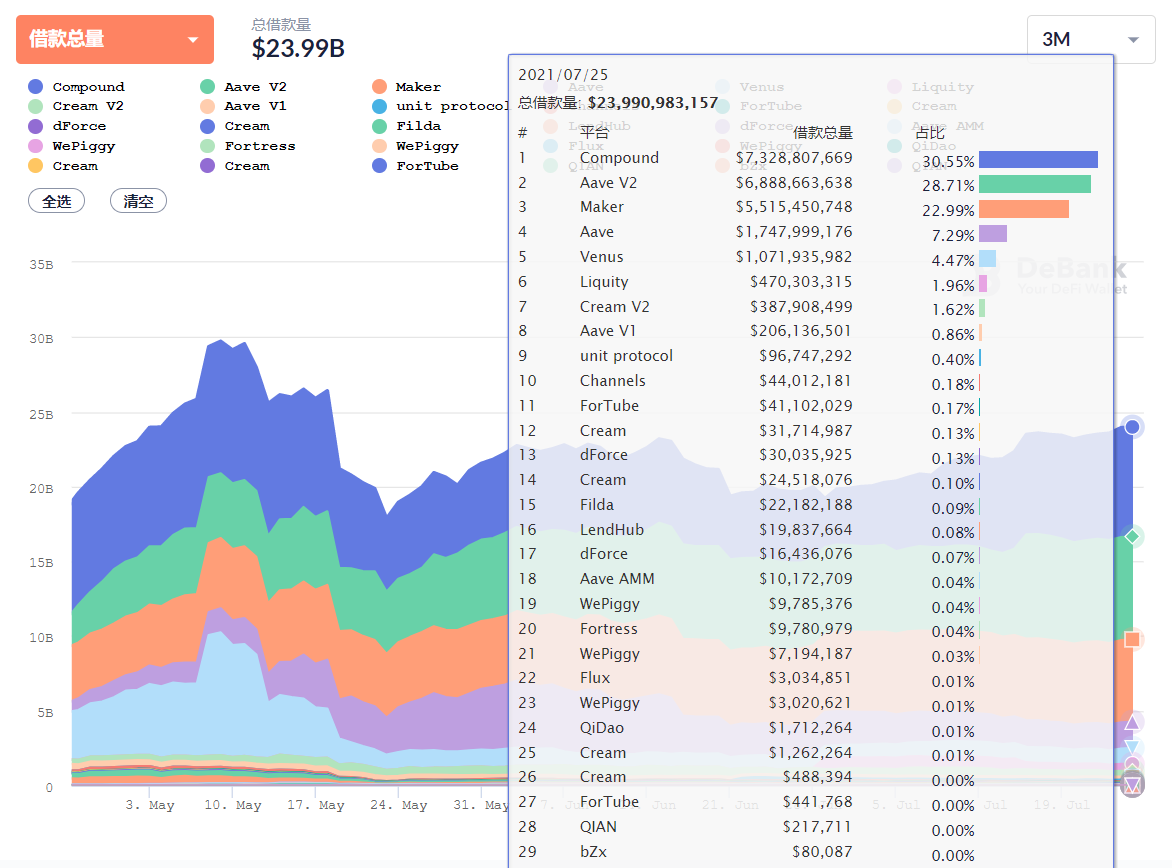Click the "3. May" x-axis label
Screen dimensions: 1172x868
pyautogui.click(x=149, y=805)
